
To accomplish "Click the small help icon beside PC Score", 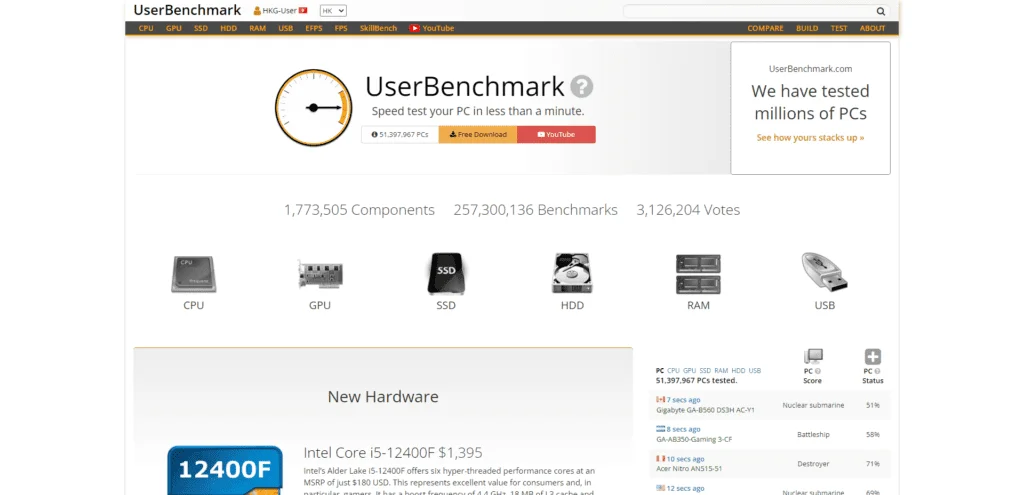I will click(x=818, y=371).
